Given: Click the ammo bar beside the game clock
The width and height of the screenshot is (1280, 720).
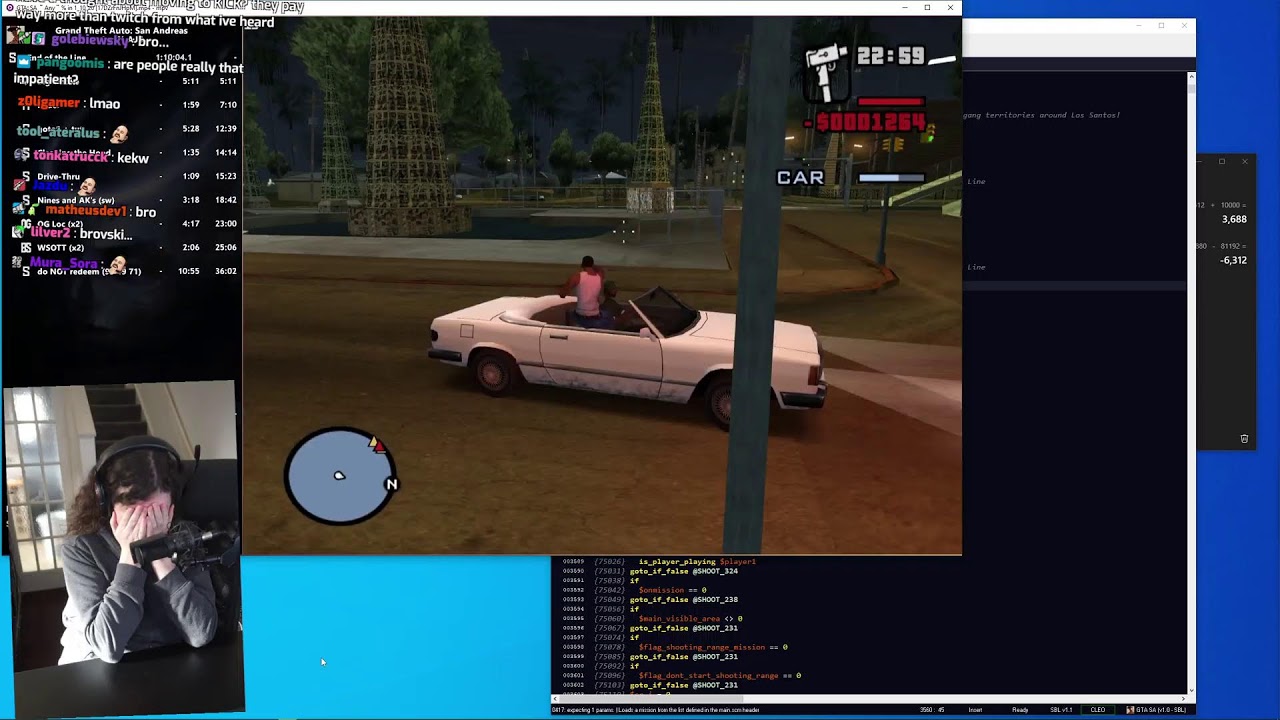Looking at the screenshot, I should [x=941, y=60].
